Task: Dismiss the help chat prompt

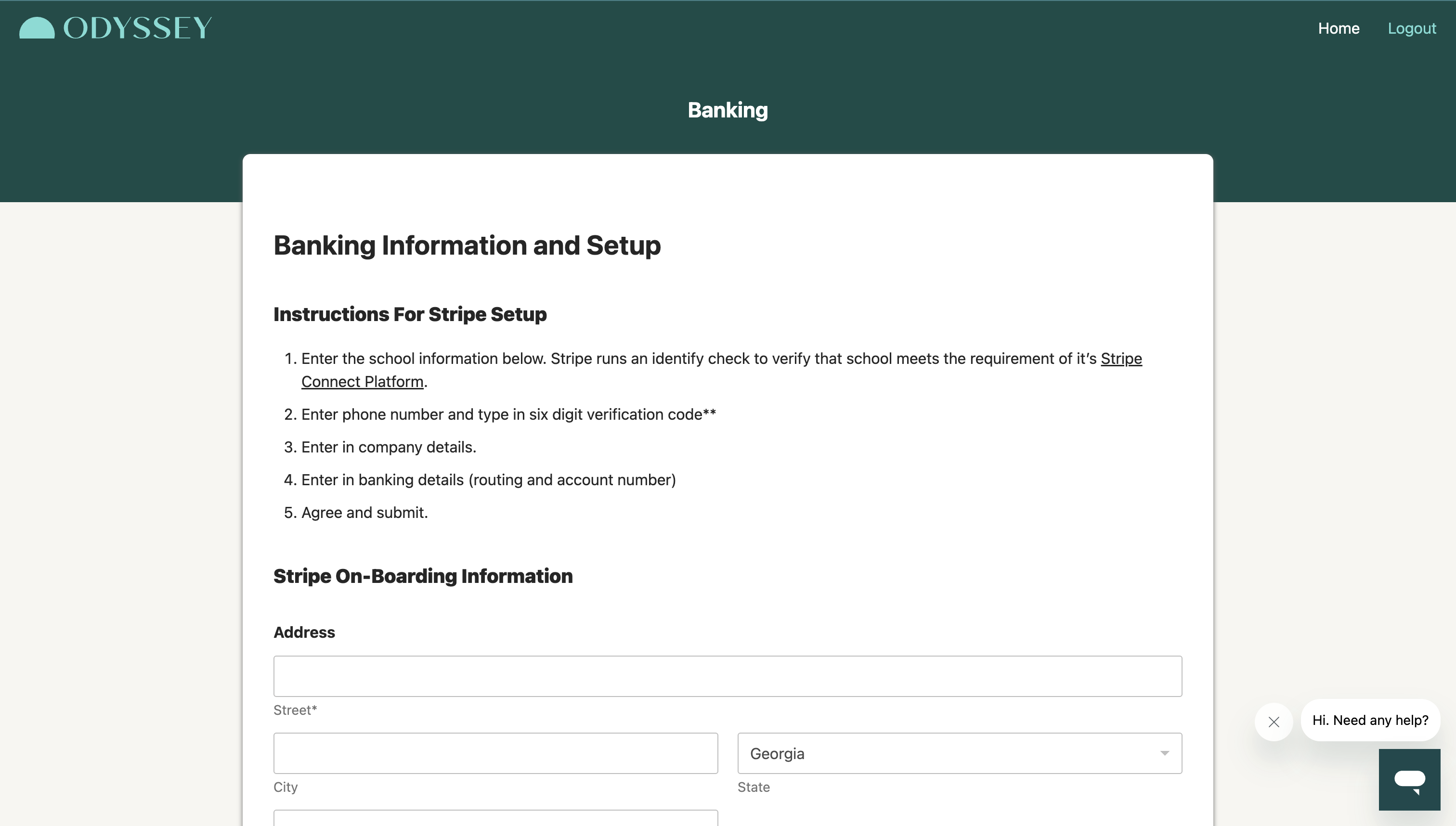Action: 1274,722
